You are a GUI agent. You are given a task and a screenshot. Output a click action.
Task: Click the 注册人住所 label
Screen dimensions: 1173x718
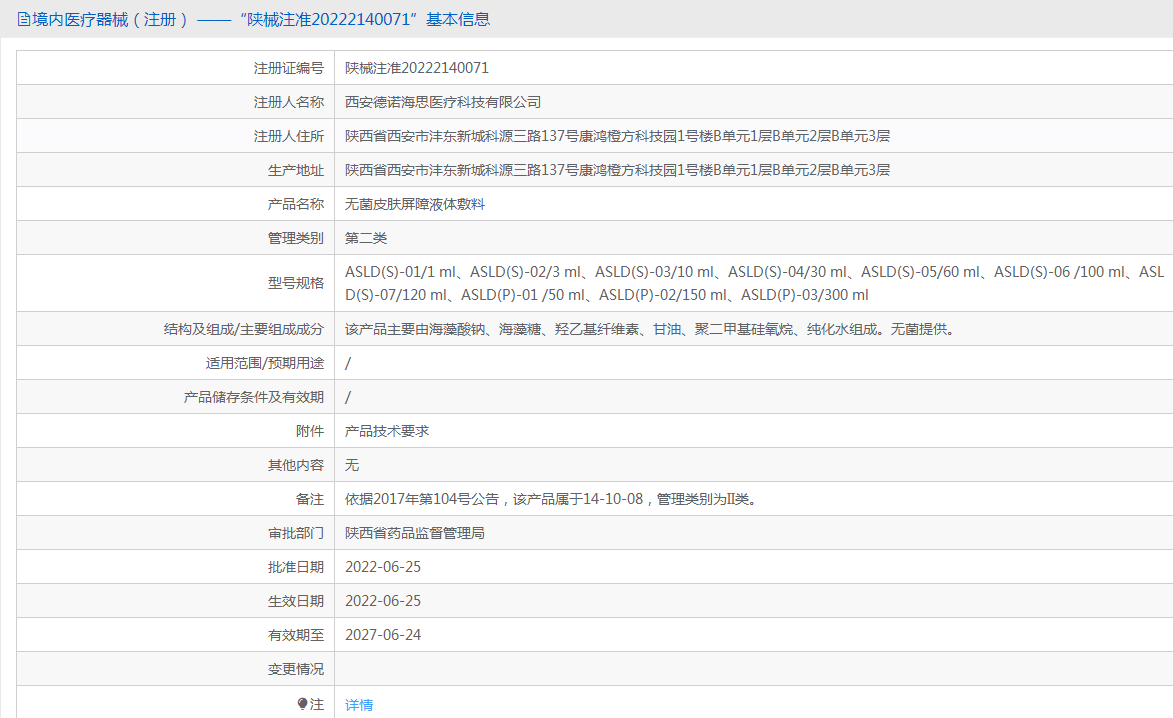pyautogui.click(x=289, y=136)
